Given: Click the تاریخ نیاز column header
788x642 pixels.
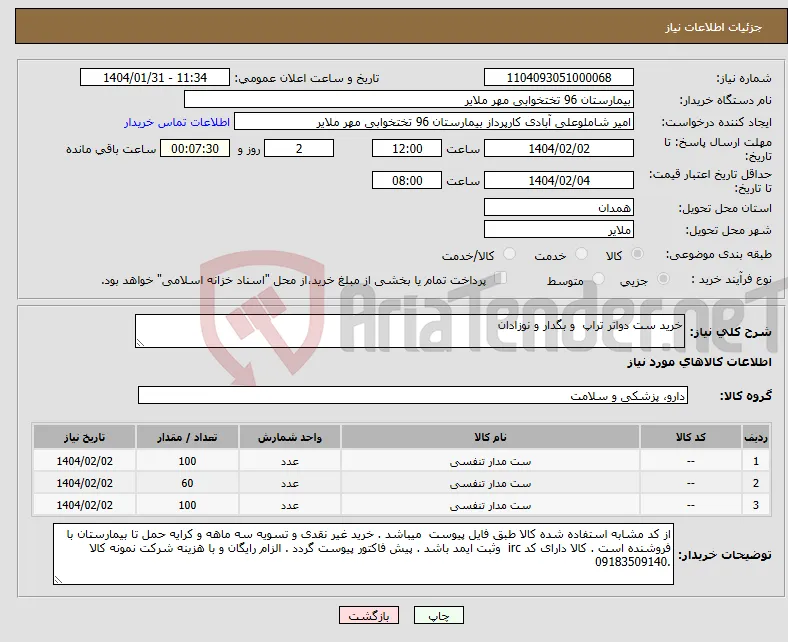Looking at the screenshot, I should click(84, 437).
